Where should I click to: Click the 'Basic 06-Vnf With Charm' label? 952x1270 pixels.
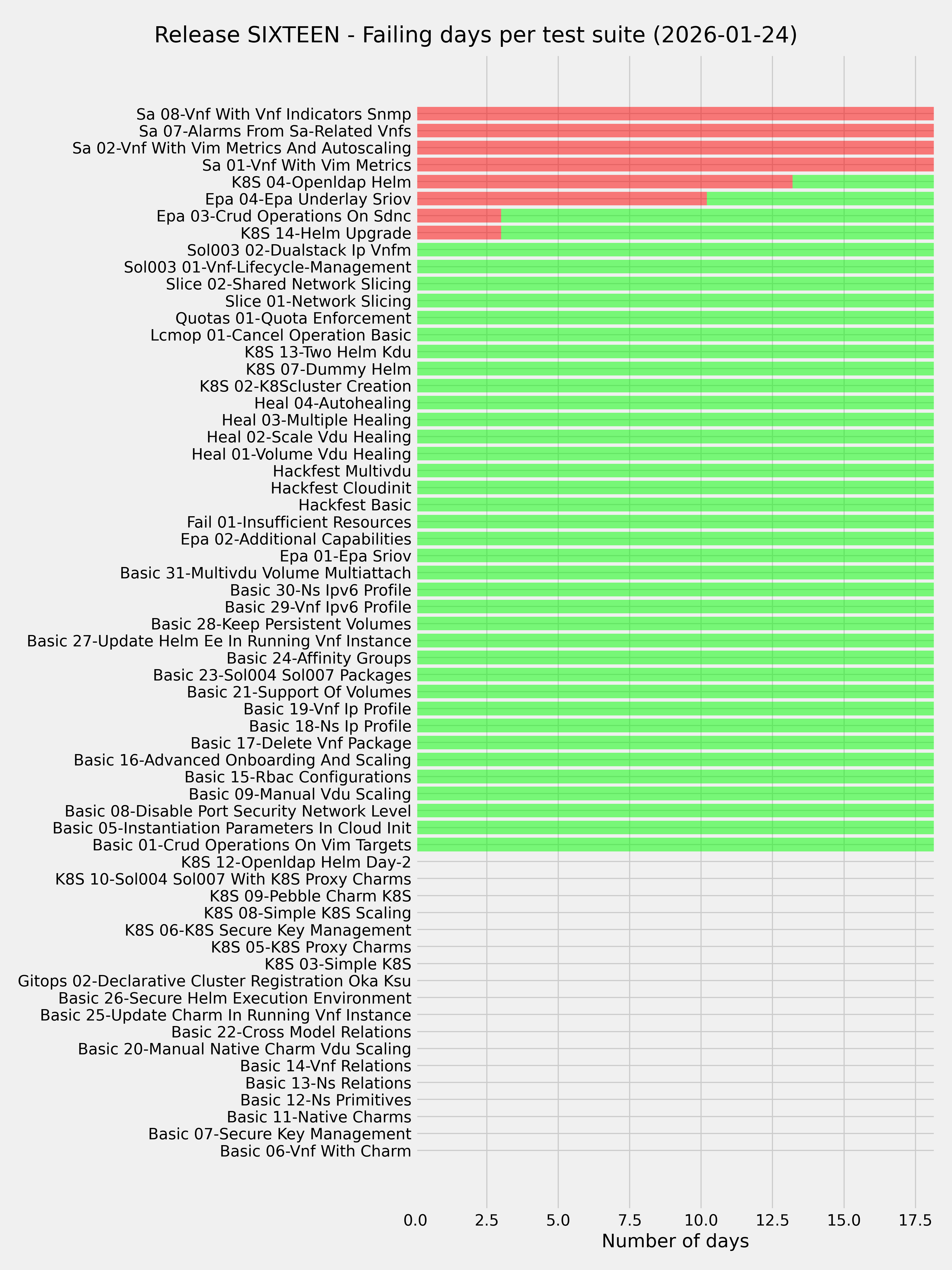click(315, 1151)
